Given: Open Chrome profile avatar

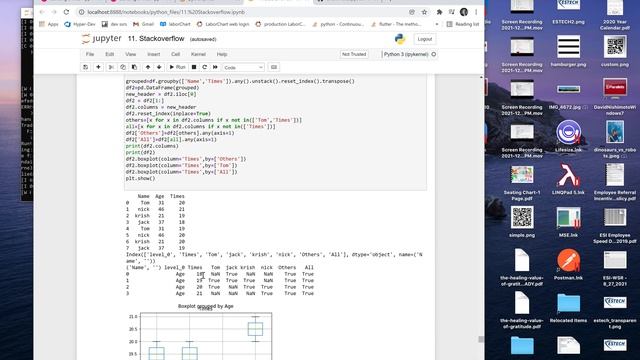Looking at the screenshot, I should pos(464,12).
